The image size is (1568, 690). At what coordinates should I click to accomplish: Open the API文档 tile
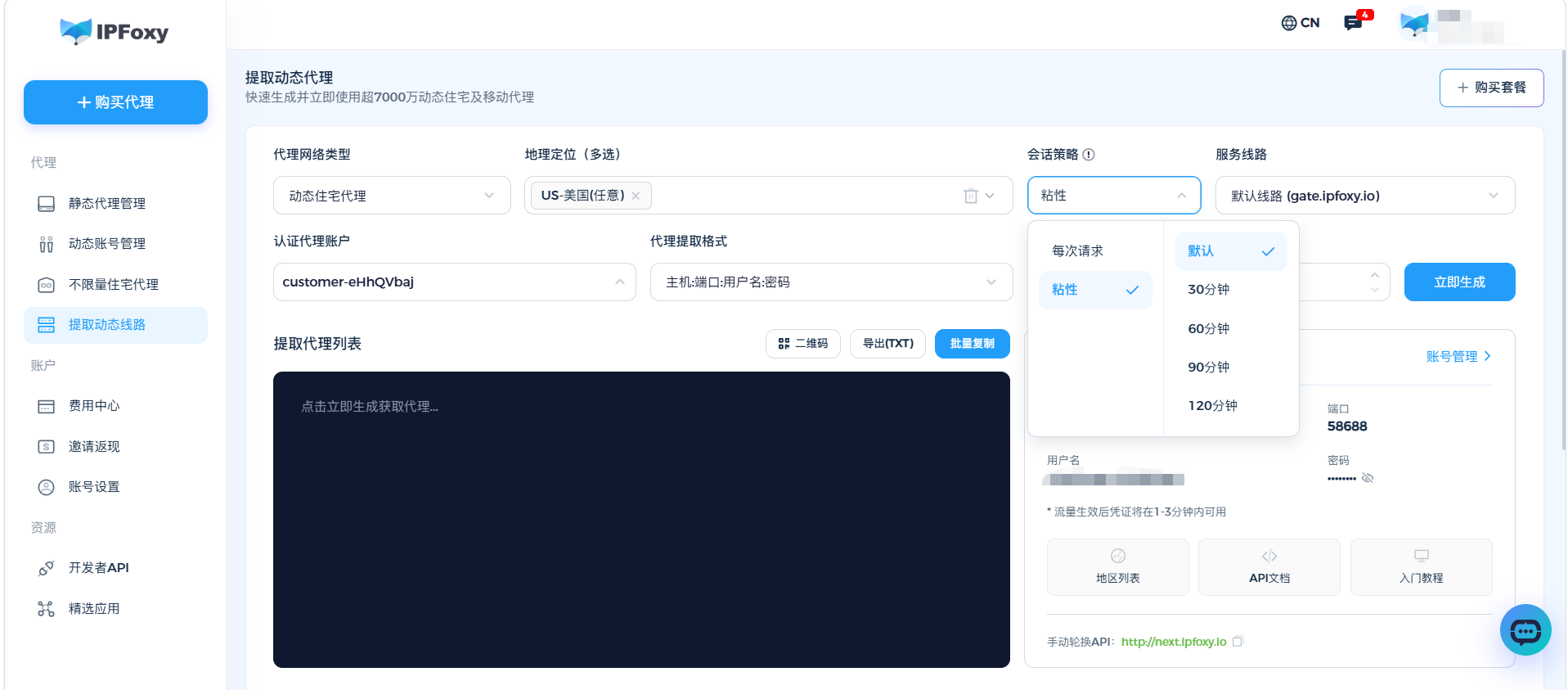1269,566
